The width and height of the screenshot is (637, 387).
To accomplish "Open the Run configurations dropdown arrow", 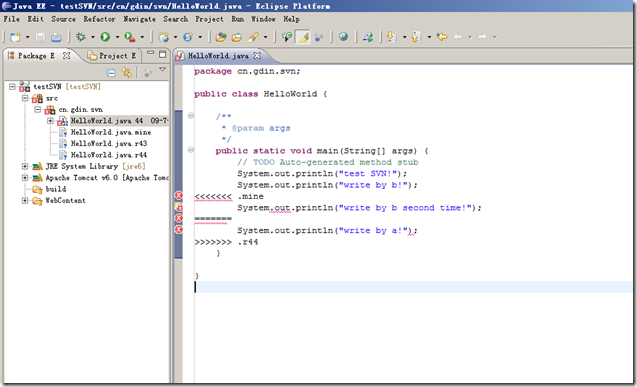I will click(117, 37).
